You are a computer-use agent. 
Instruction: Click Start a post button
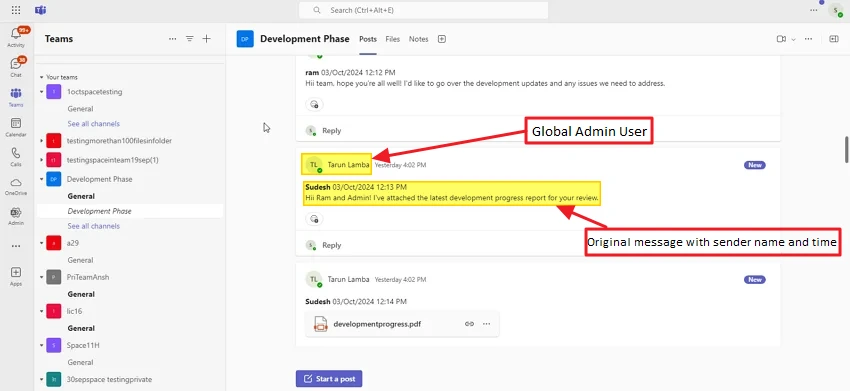(329, 379)
